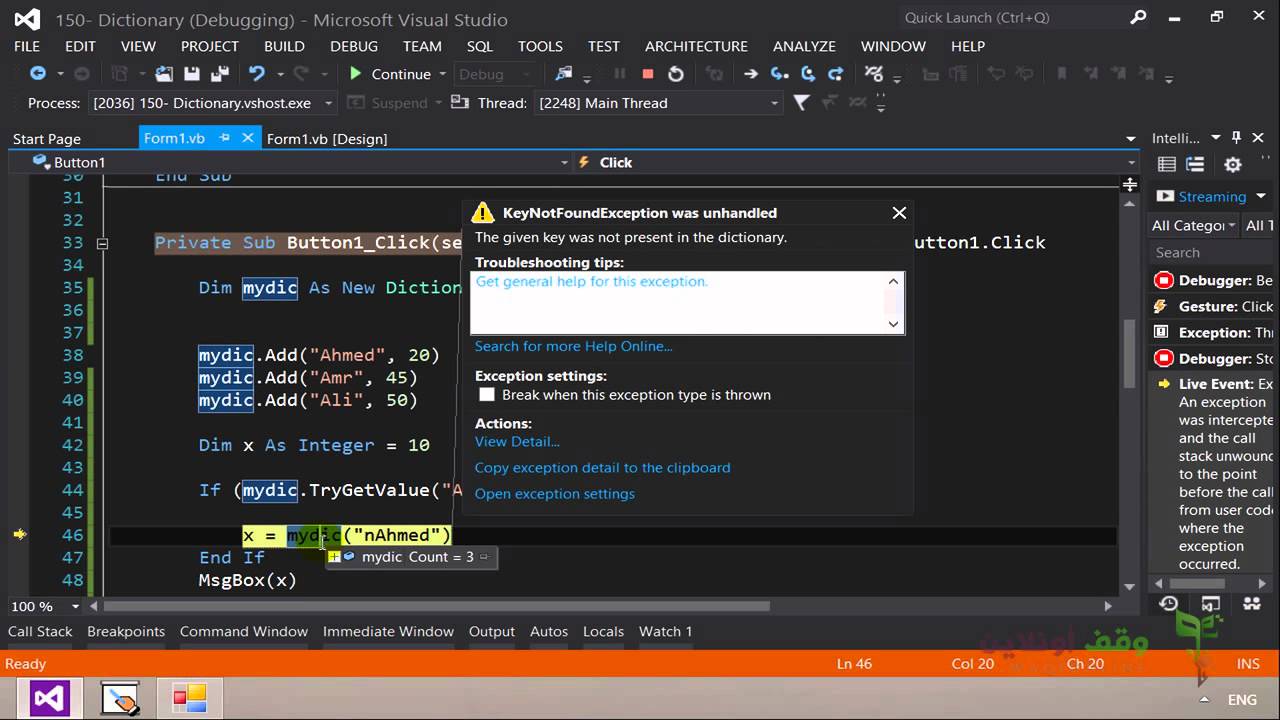Image resolution: width=1280 pixels, height=720 pixels.
Task: Pin the Form1.vb tab
Action: pos(225,138)
